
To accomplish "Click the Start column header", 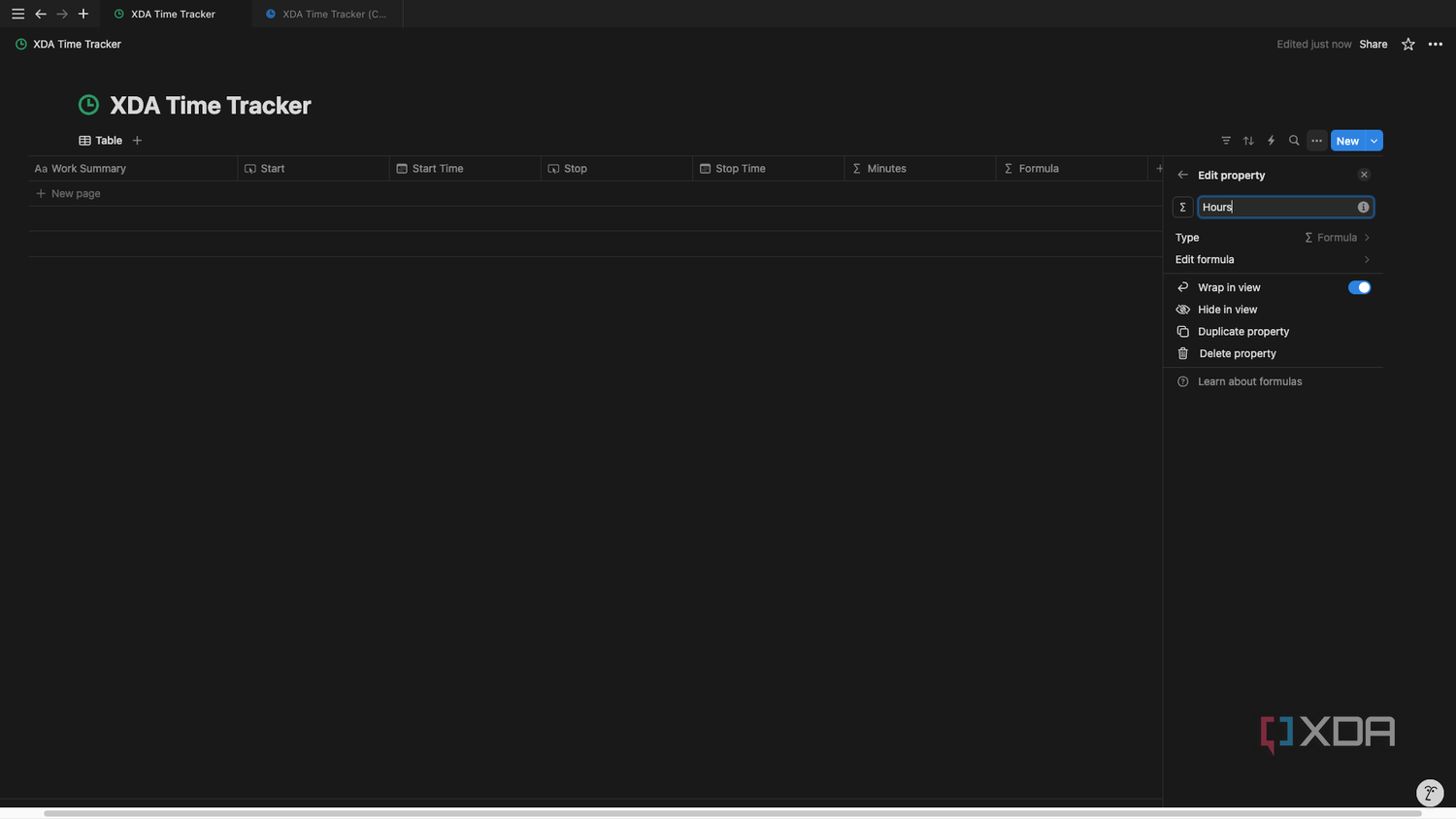I will click(x=314, y=169).
